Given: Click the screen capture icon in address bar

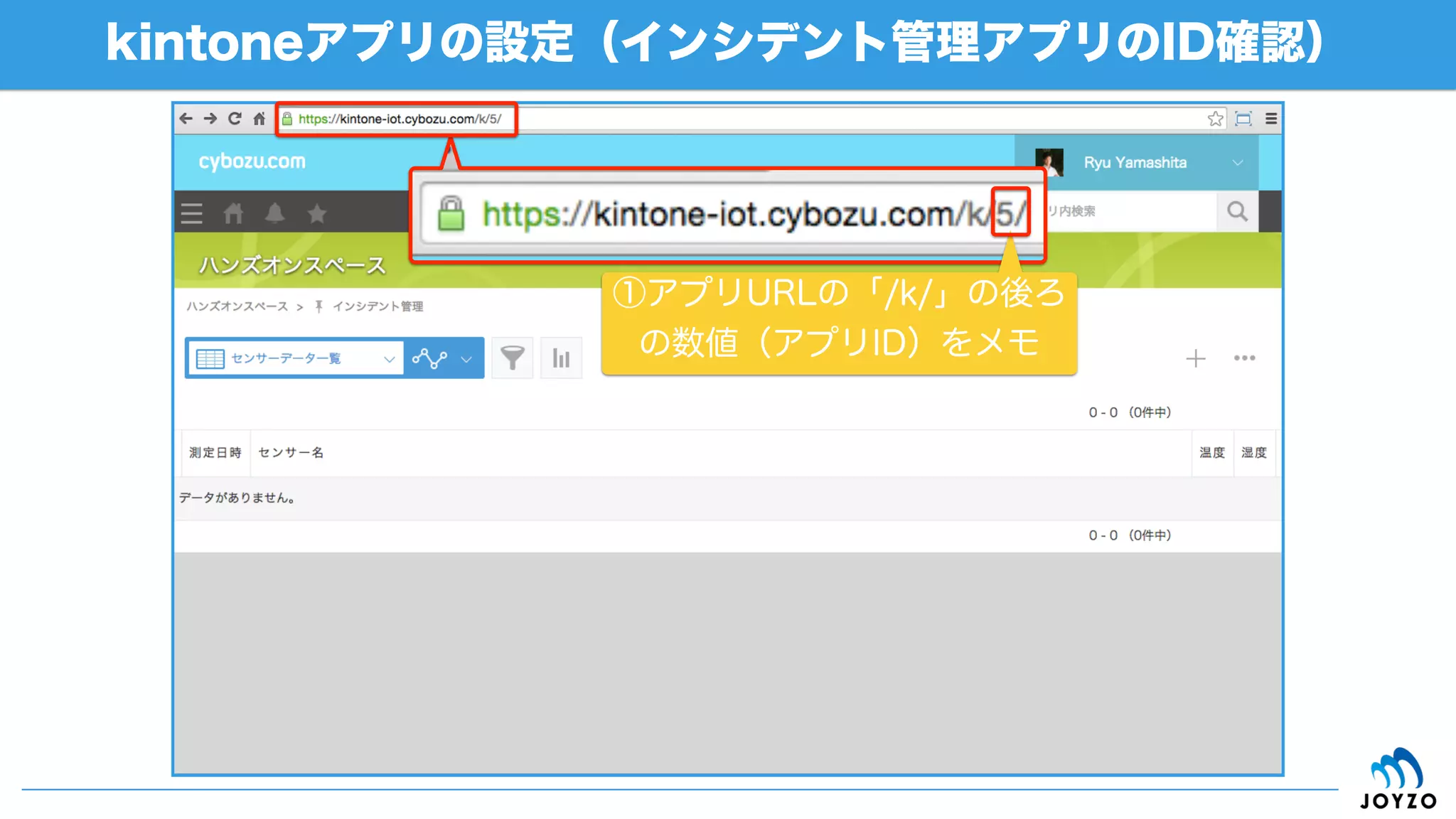Looking at the screenshot, I should [1243, 119].
